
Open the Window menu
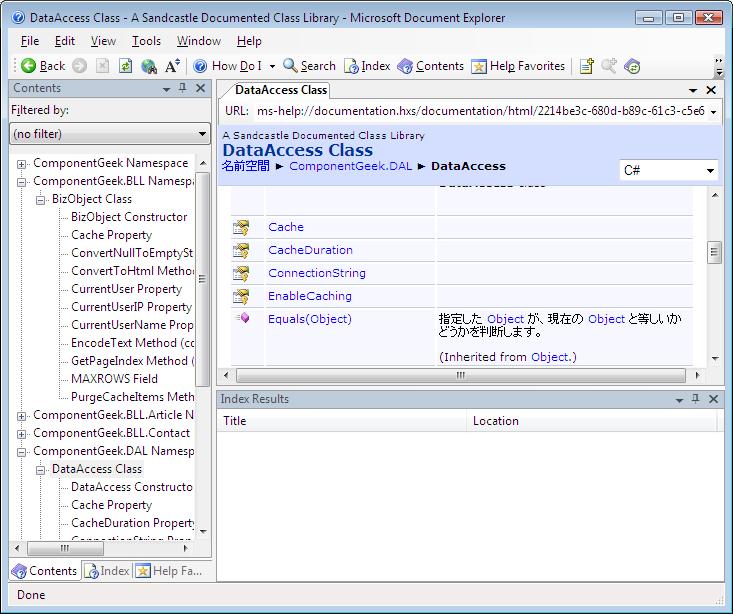[x=199, y=41]
